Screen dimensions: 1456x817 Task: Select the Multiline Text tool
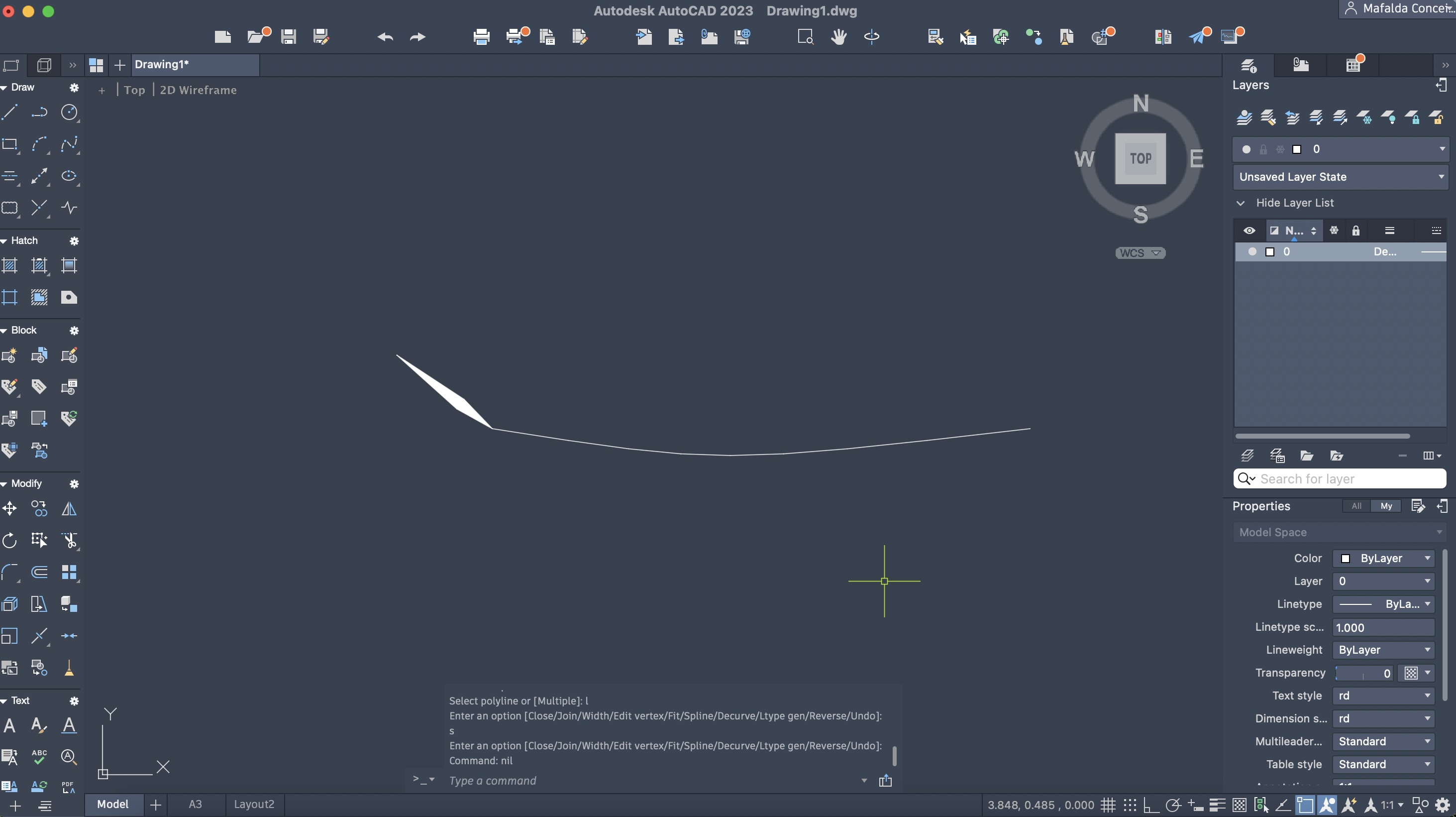coord(9,725)
